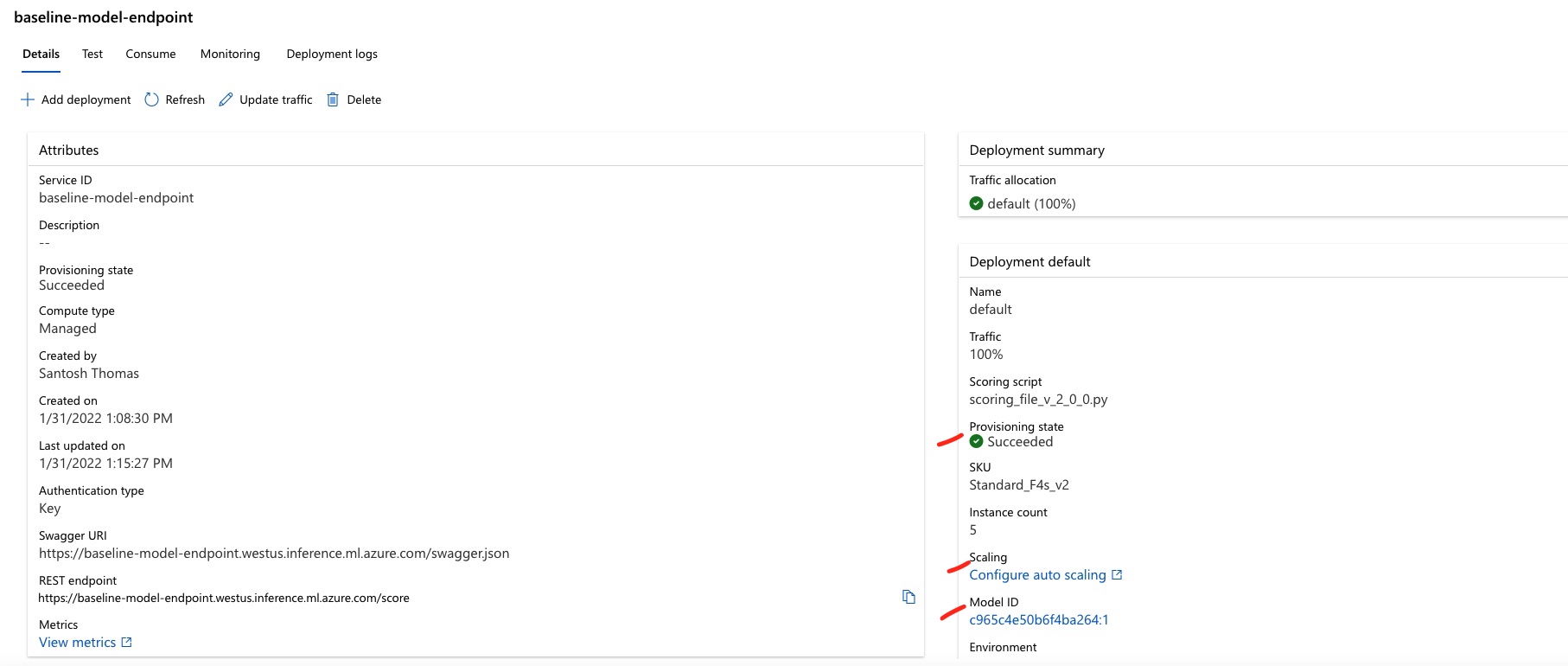Click the Refresh button label

pos(185,99)
